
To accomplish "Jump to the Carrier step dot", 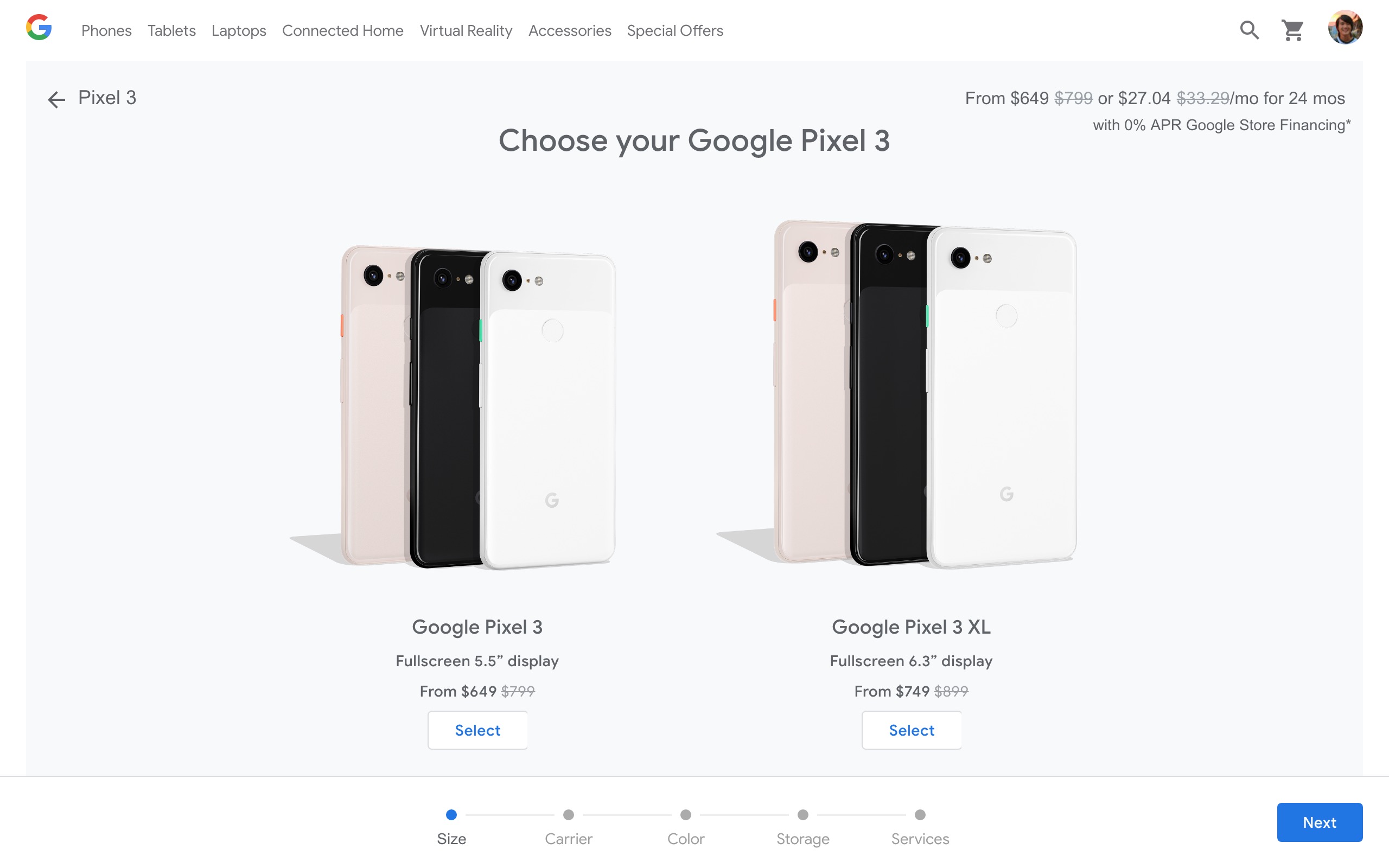I will (568, 815).
